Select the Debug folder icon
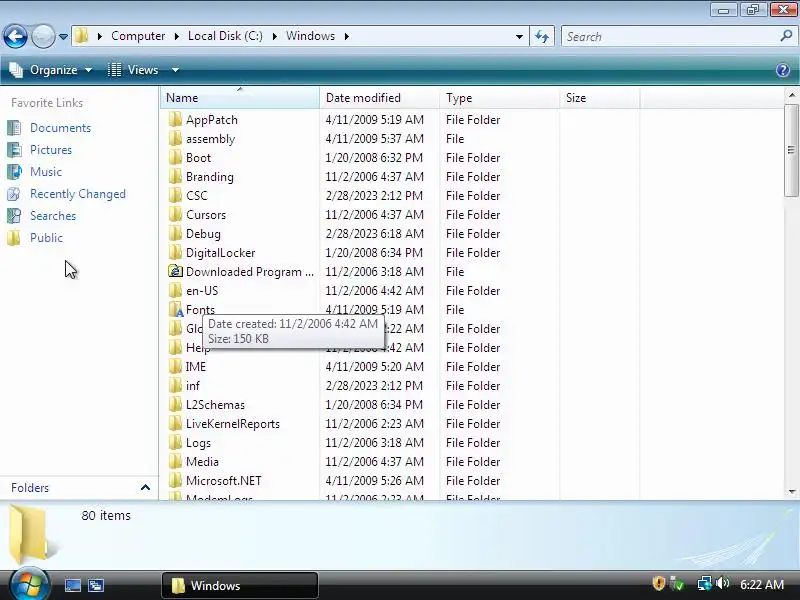This screenshot has height=600, width=800. click(x=175, y=234)
